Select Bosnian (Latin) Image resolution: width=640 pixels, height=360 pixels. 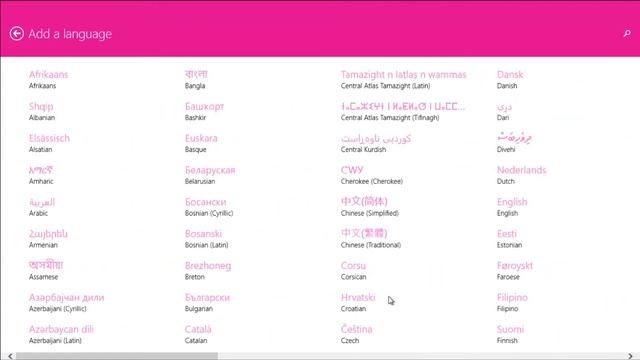point(206,239)
